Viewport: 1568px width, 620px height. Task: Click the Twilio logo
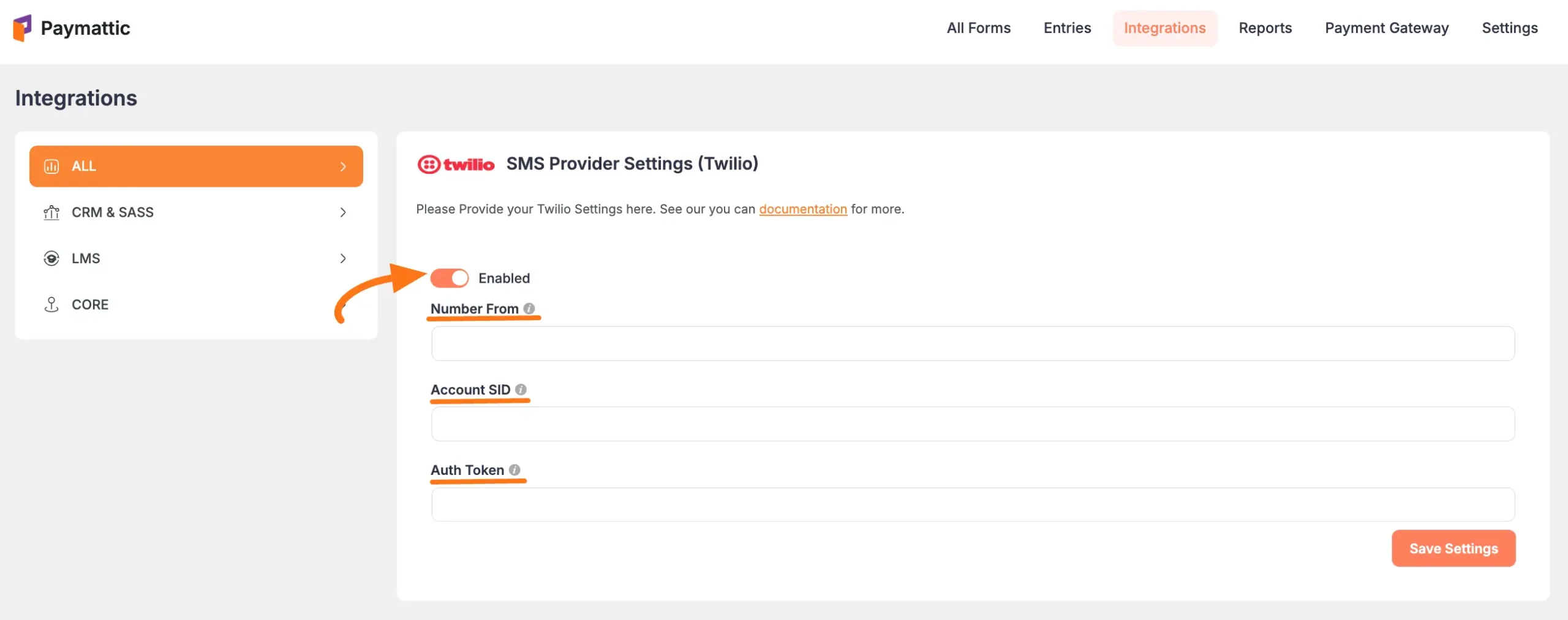[x=456, y=164]
